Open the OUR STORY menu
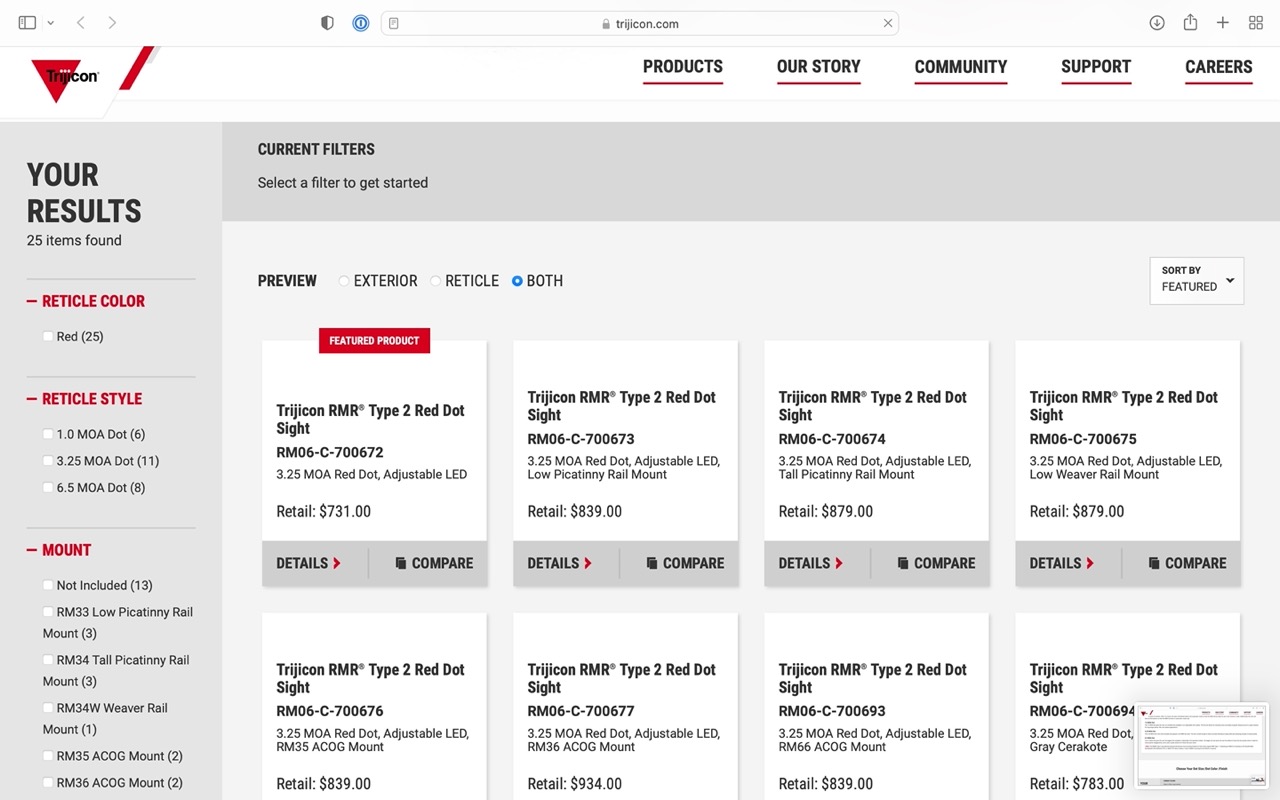1280x800 pixels. [x=819, y=67]
